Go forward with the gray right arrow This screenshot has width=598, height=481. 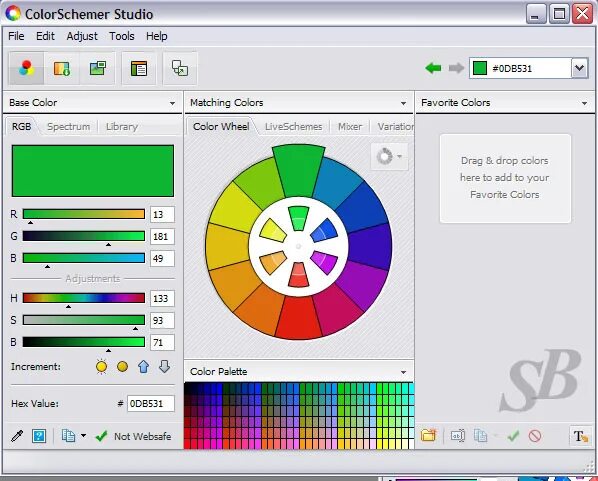click(x=456, y=68)
